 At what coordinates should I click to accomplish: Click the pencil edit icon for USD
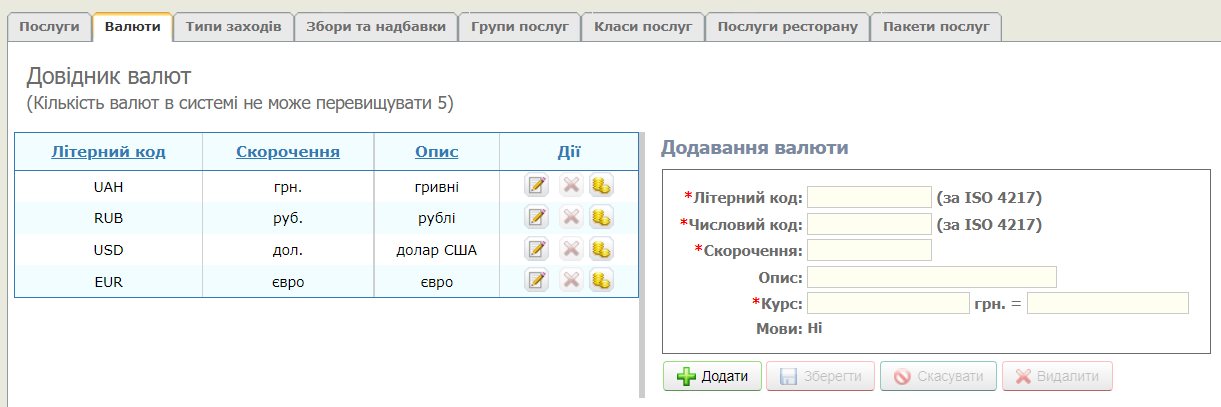[x=537, y=249]
